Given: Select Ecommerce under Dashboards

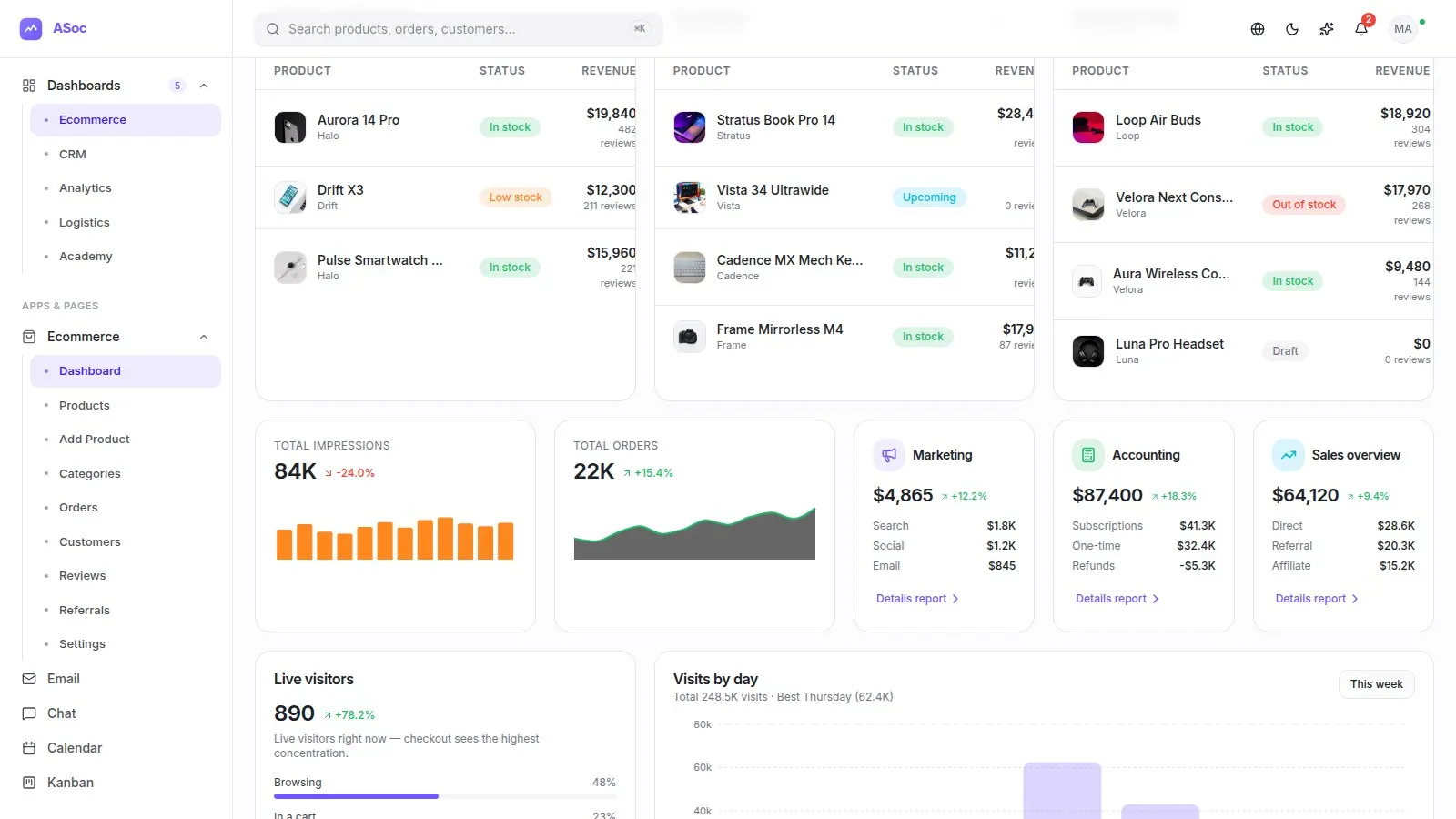Looking at the screenshot, I should tap(126, 120).
